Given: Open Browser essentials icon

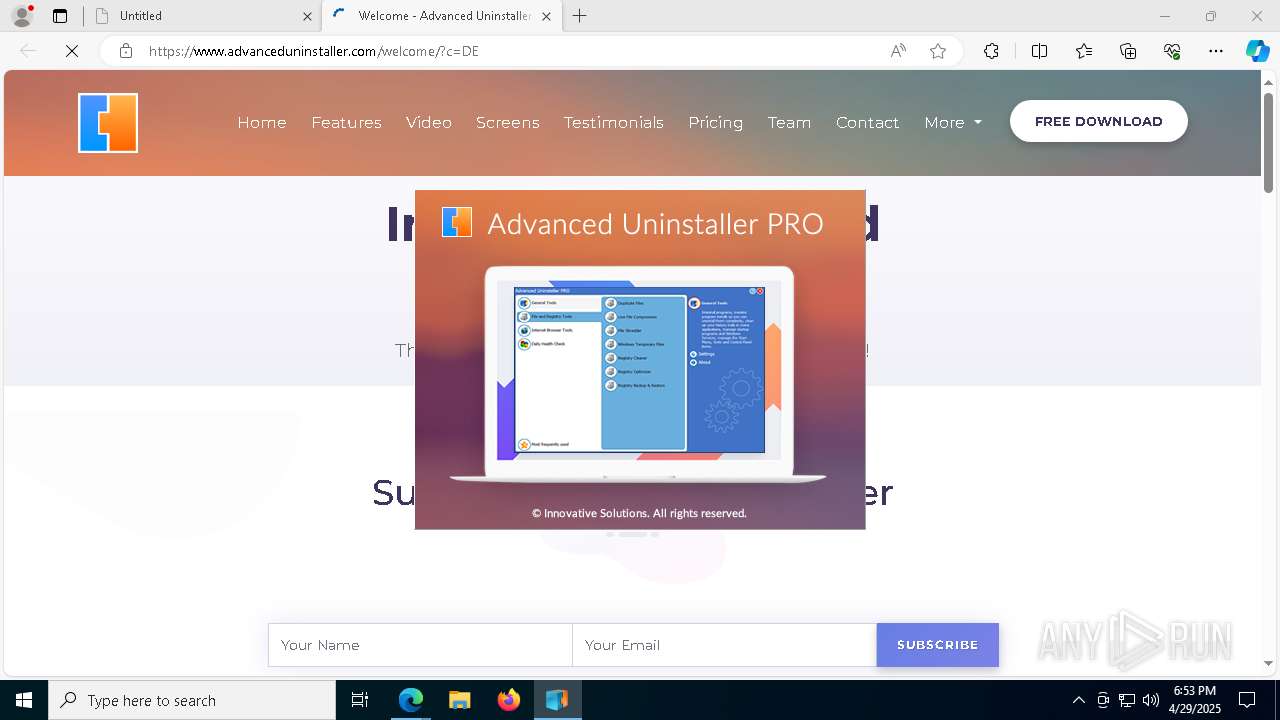Looking at the screenshot, I should [x=1172, y=51].
